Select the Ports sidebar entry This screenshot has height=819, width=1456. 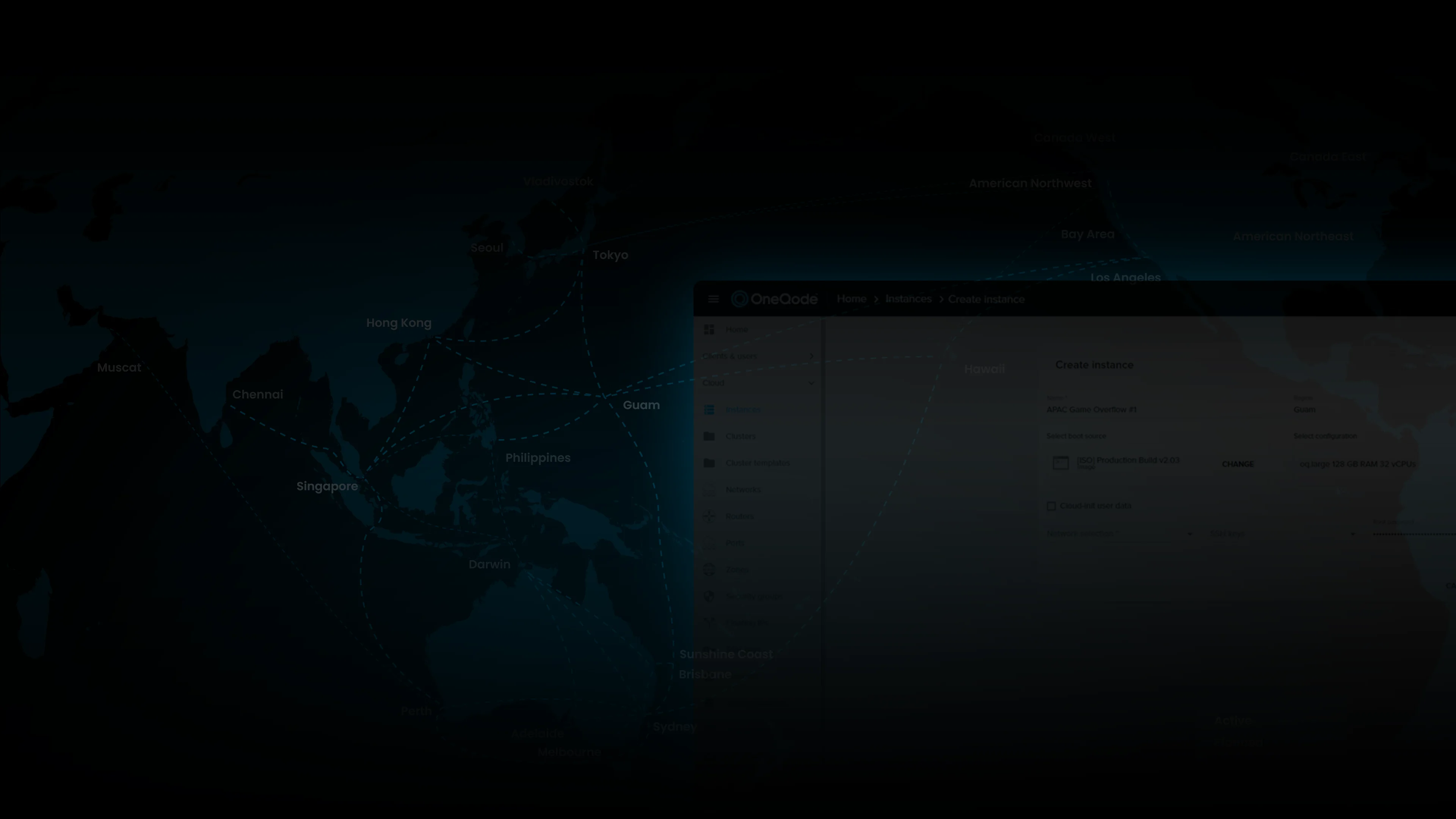pyautogui.click(x=735, y=543)
